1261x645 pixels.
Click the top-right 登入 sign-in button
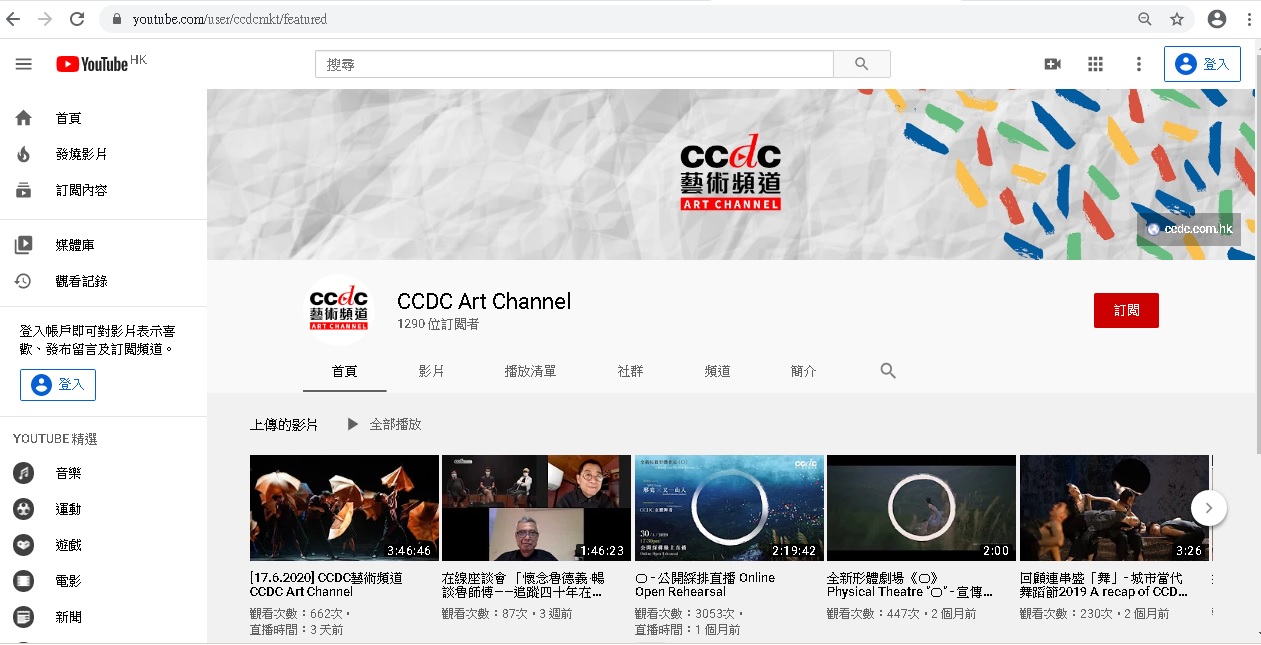(1202, 64)
